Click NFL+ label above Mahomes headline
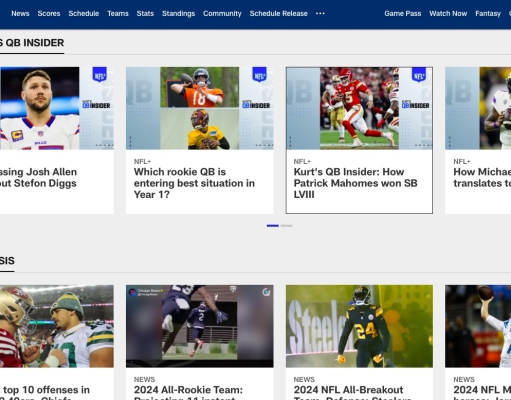 [302, 162]
